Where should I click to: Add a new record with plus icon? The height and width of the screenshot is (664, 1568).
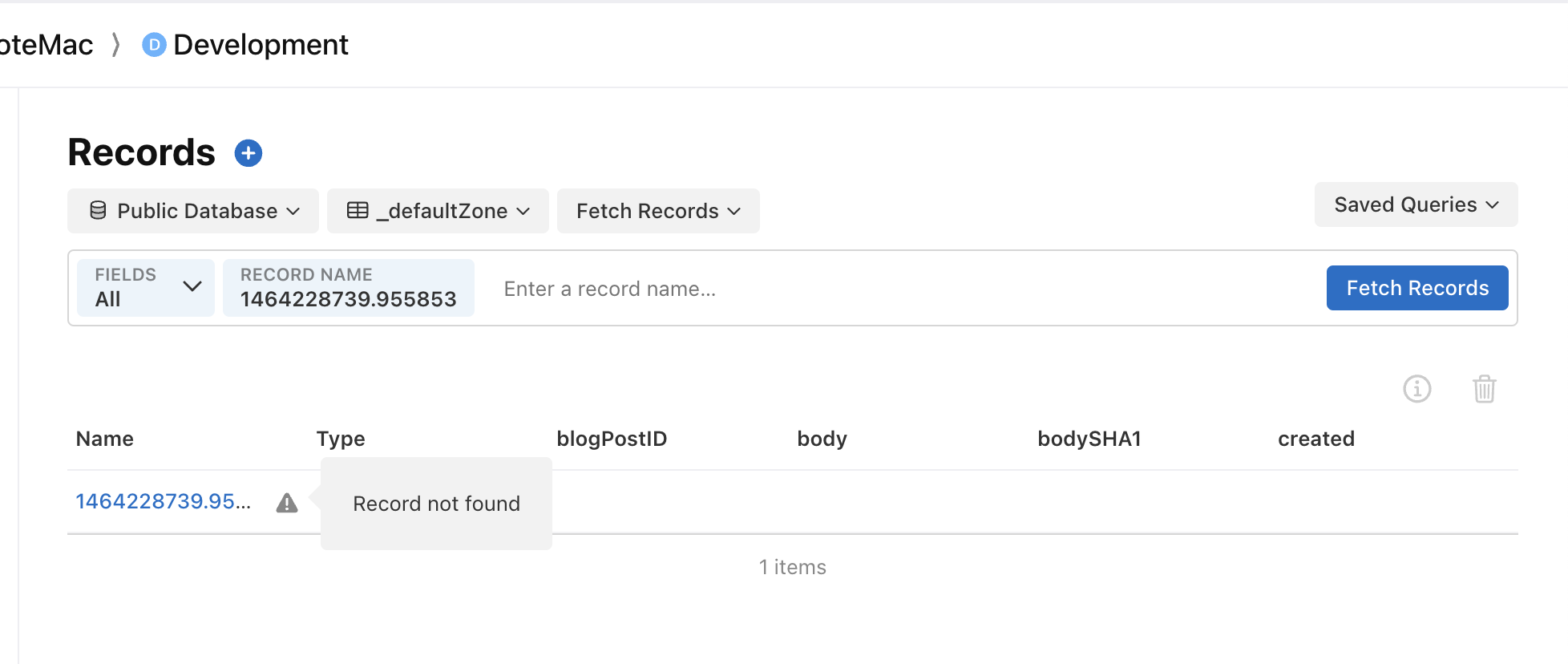(x=249, y=152)
